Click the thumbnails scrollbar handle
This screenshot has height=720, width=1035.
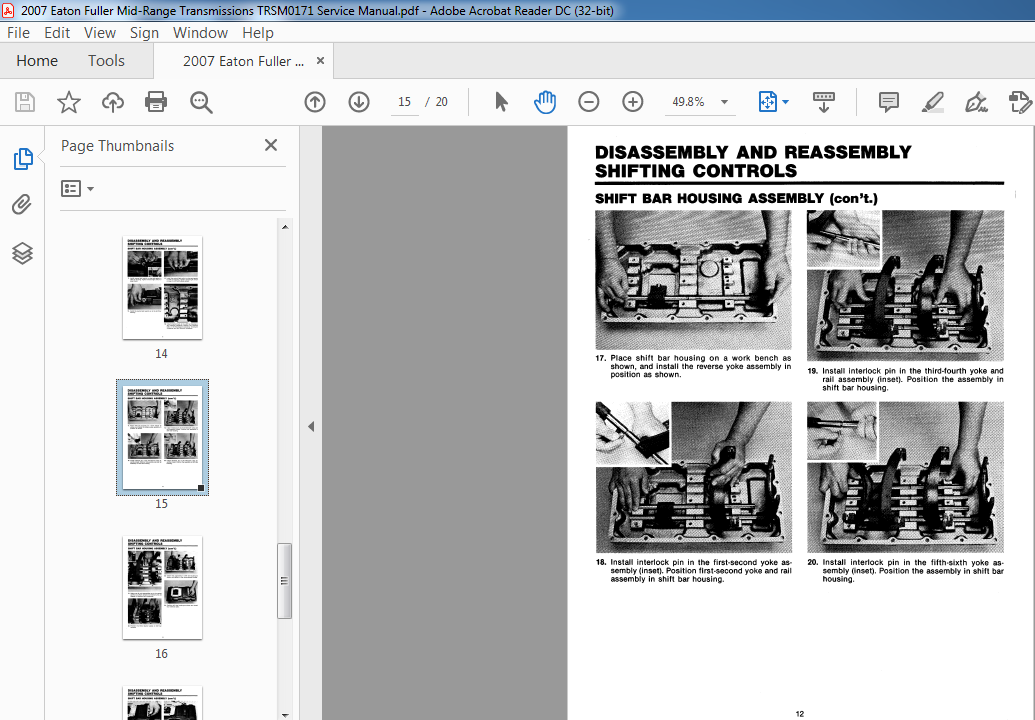pyautogui.click(x=284, y=581)
